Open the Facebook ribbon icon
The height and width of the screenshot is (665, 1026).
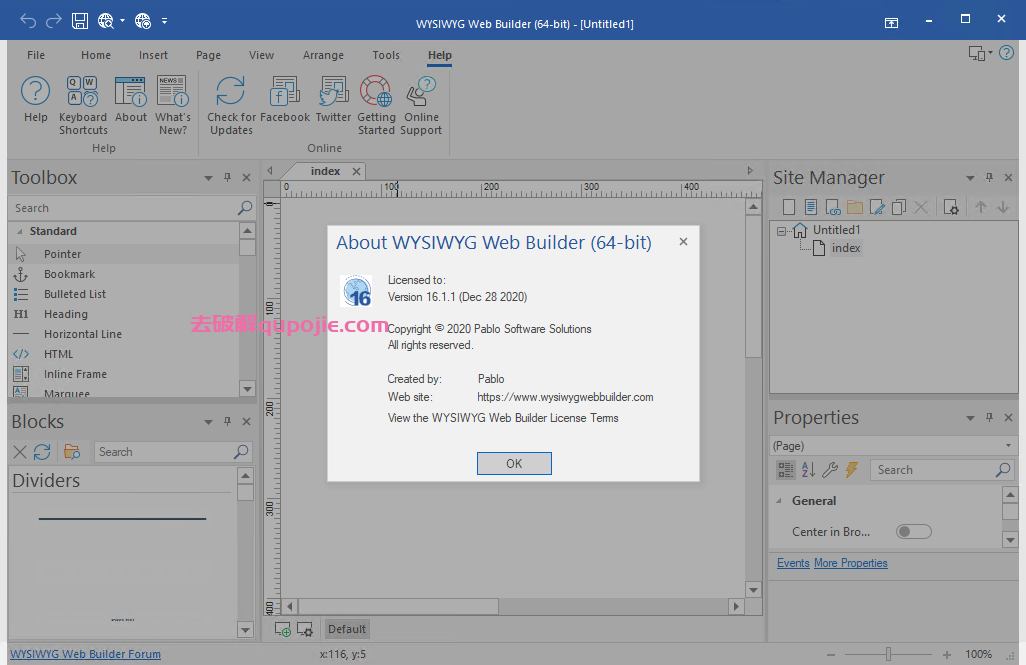(285, 99)
